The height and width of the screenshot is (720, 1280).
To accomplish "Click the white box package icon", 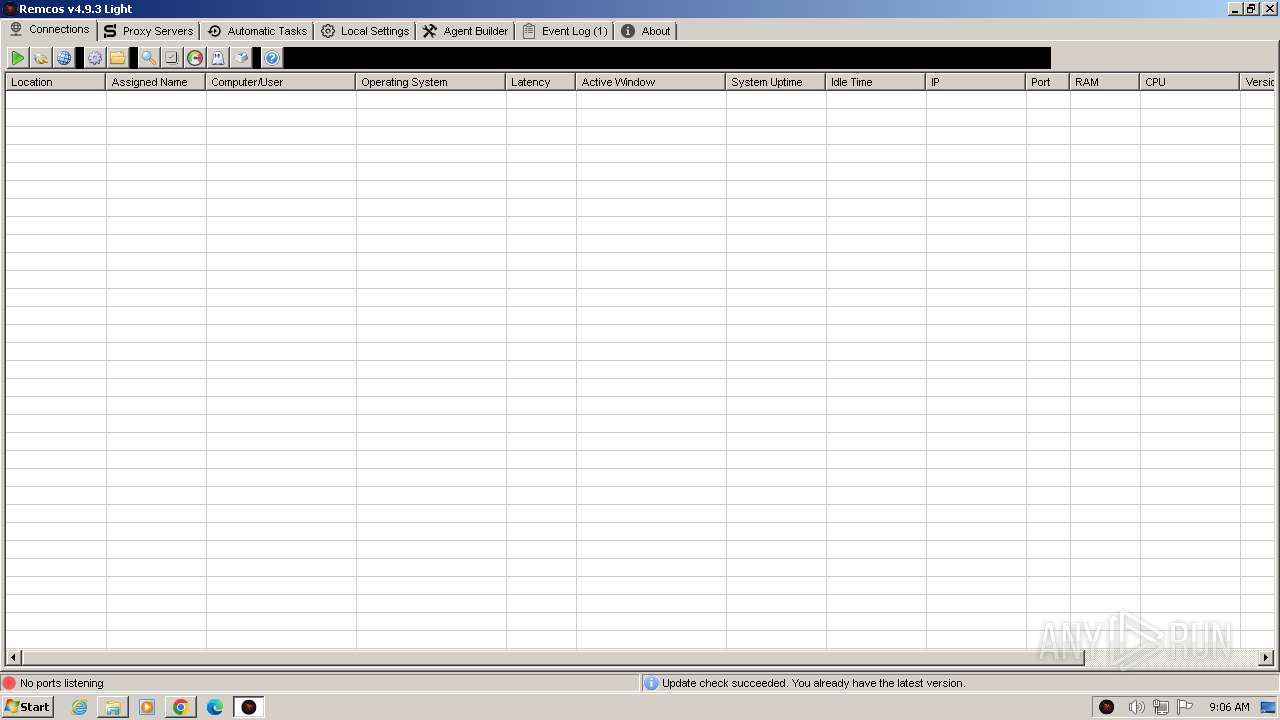I will point(241,58).
